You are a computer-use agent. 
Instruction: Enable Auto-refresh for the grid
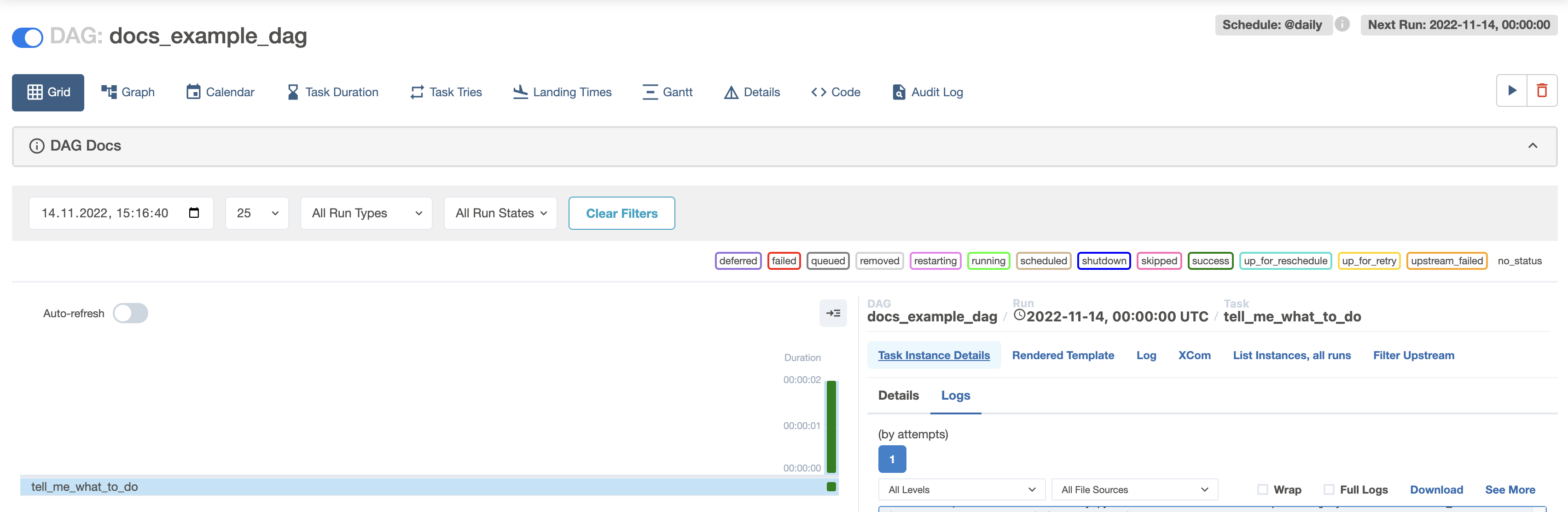coord(131,313)
